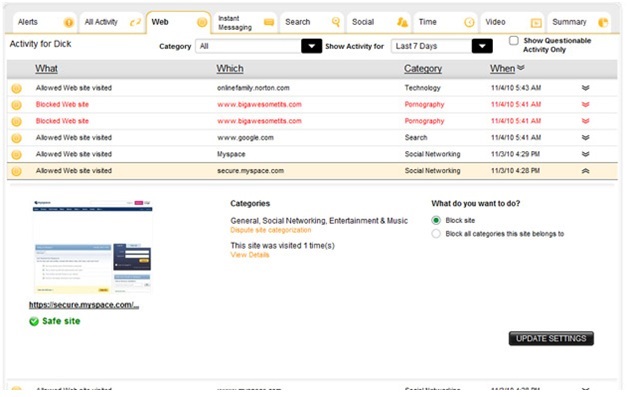Click the Instant Messaging chat icon
This screenshot has width=628, height=397.
tap(269, 22)
